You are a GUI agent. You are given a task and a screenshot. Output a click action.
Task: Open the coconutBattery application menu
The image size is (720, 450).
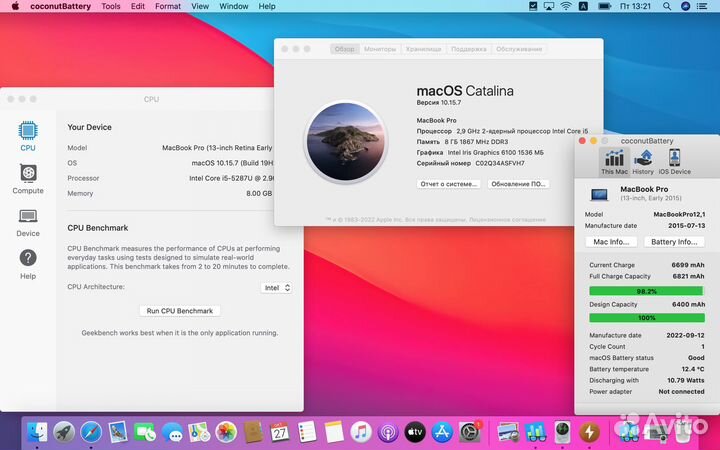click(x=60, y=6)
